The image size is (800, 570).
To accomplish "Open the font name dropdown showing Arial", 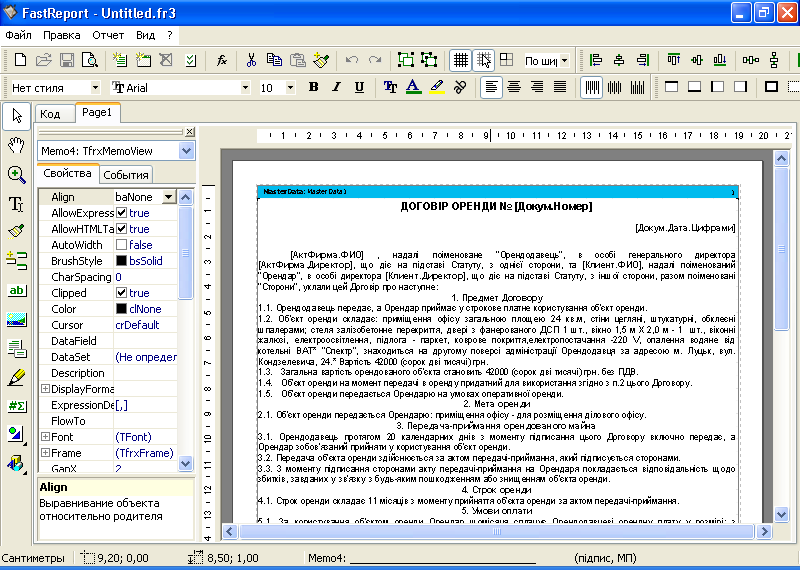I will pyautogui.click(x=245, y=88).
